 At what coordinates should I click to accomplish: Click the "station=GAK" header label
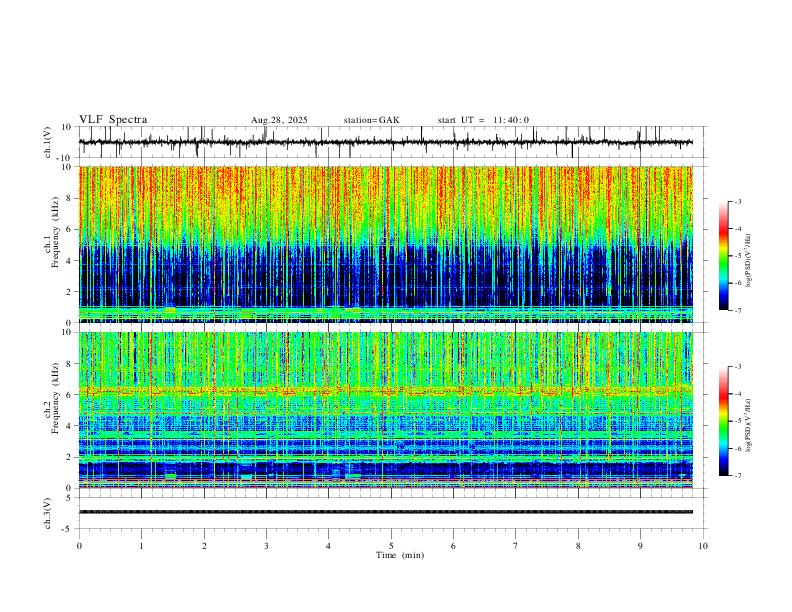371,120
